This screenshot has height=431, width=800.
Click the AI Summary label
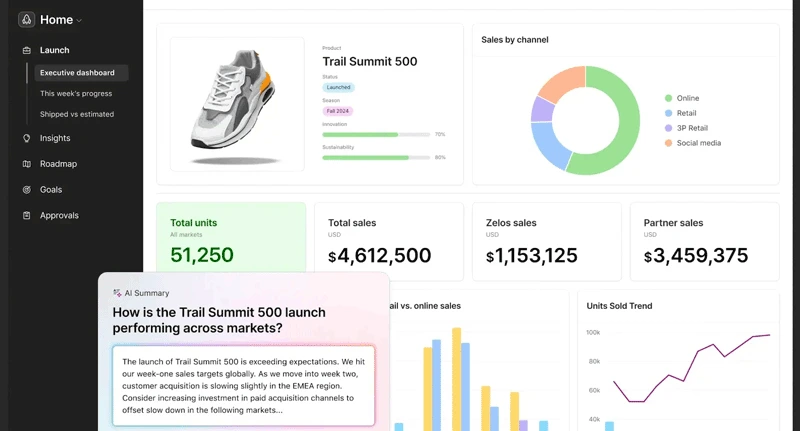click(x=147, y=293)
